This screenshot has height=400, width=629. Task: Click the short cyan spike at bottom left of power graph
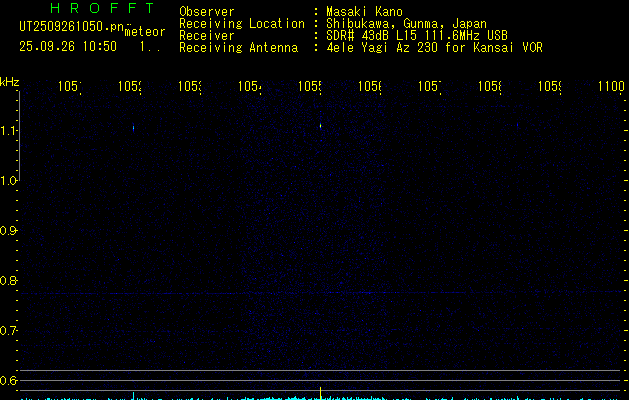point(134,396)
